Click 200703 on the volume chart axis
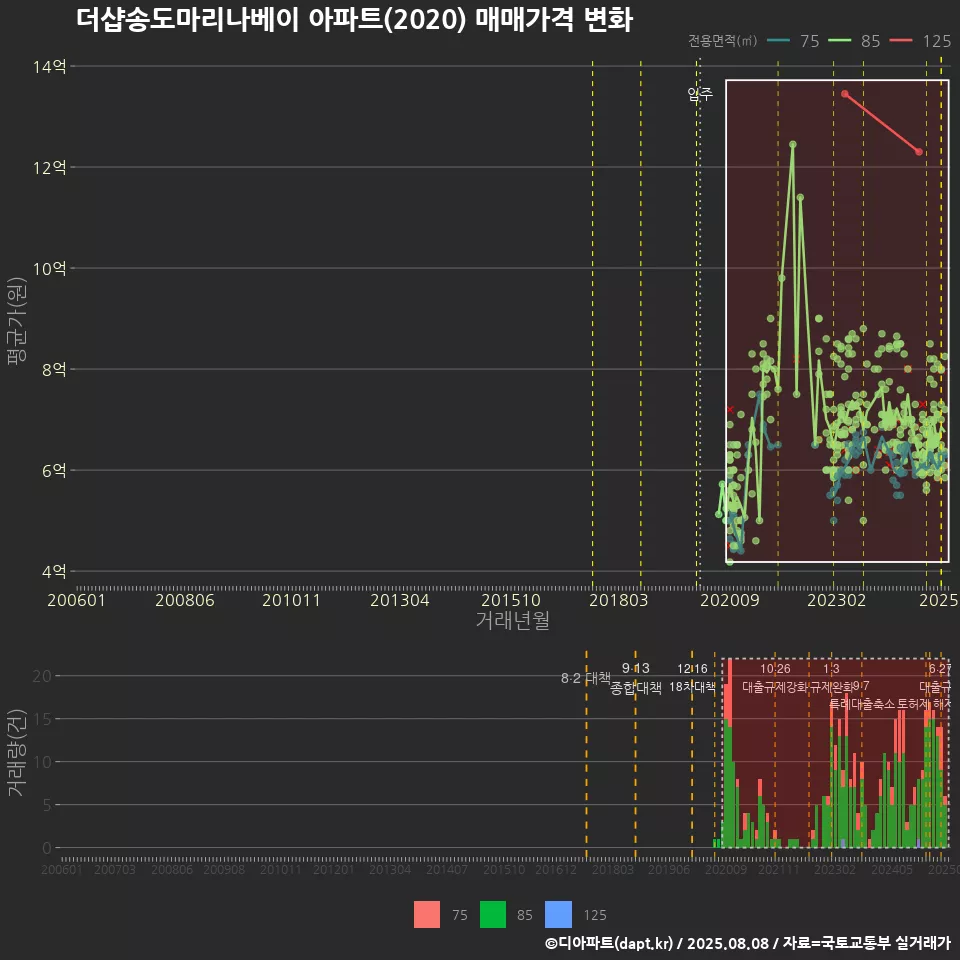Viewport: 960px width, 960px height. click(x=115, y=869)
